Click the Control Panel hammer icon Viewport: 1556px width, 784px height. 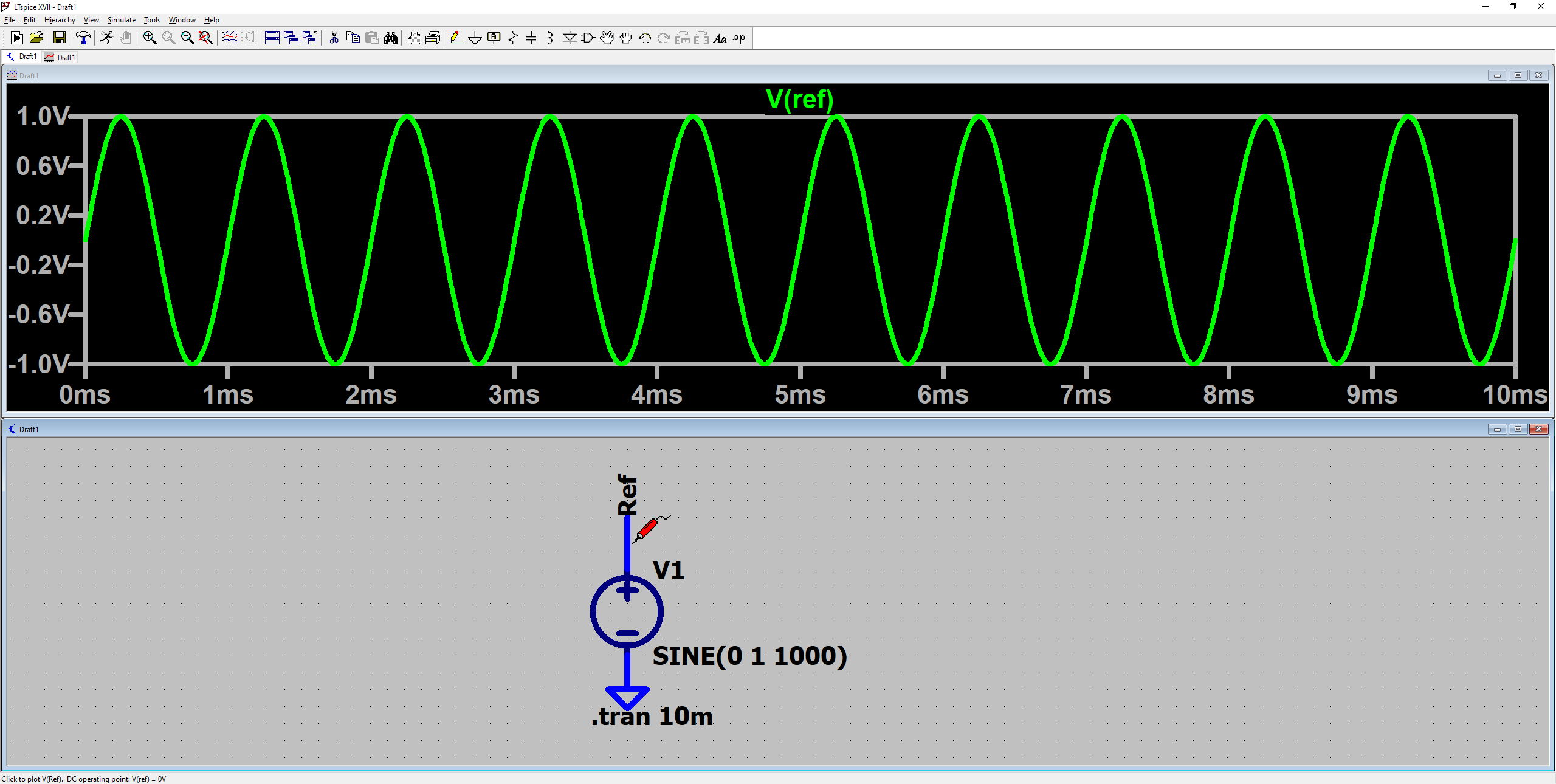[83, 38]
